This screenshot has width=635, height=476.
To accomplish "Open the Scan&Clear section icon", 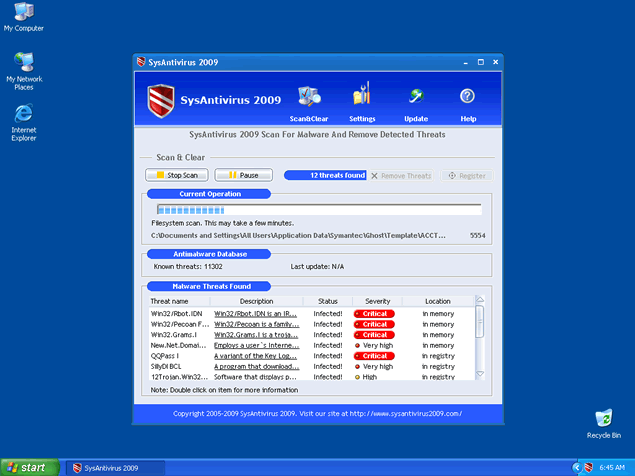I will pos(309,97).
